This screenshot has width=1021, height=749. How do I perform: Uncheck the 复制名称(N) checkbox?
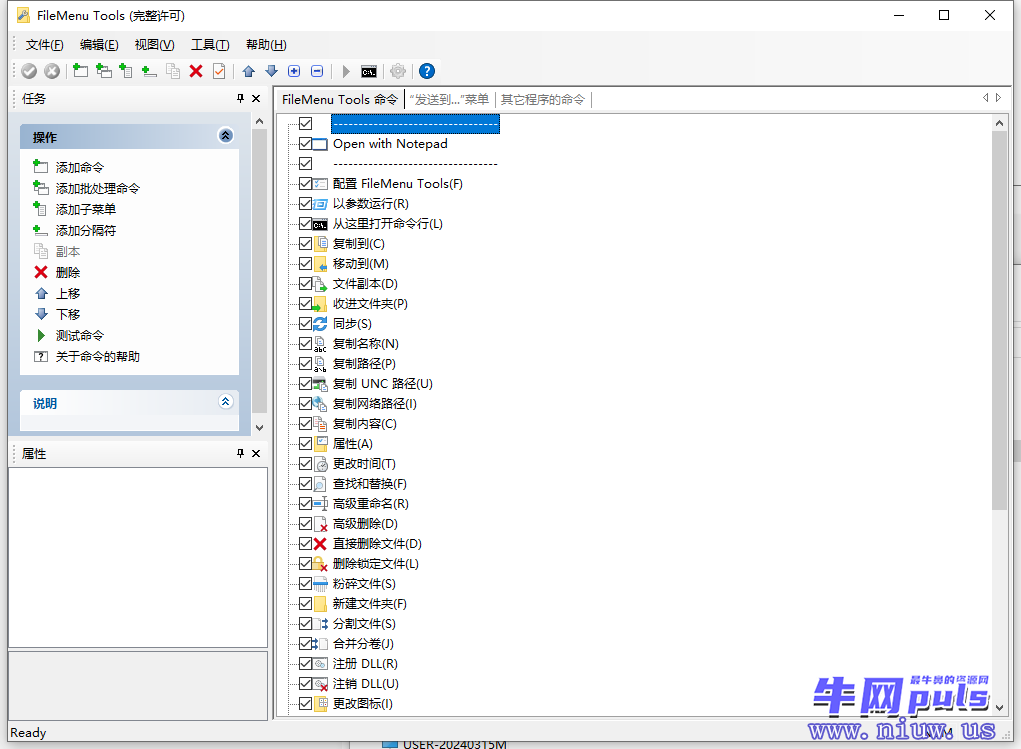click(x=305, y=343)
